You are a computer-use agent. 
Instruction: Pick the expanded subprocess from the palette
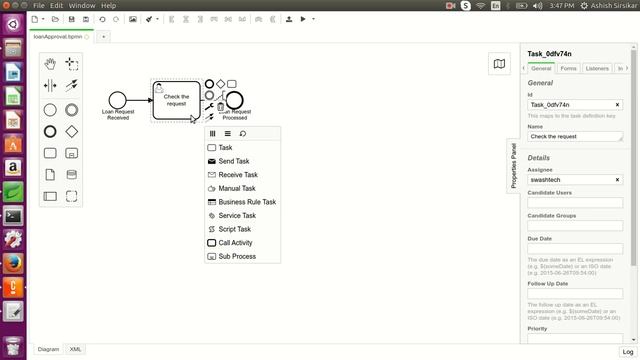coord(71,153)
